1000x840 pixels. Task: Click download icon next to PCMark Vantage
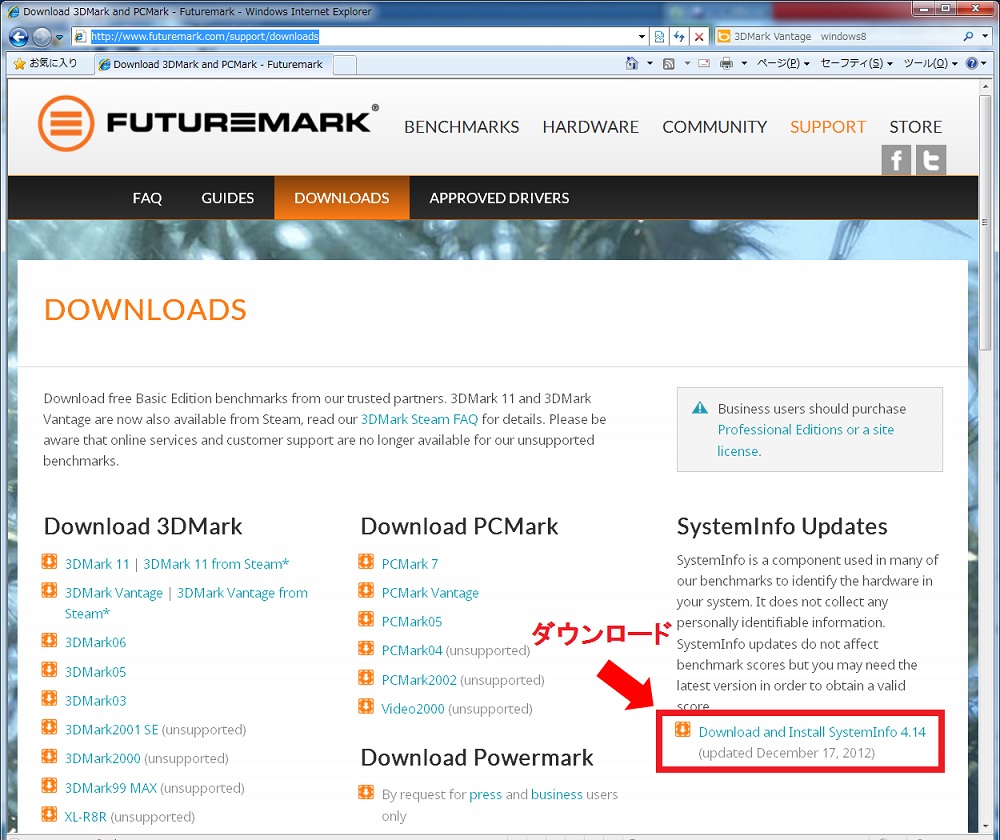(366, 590)
